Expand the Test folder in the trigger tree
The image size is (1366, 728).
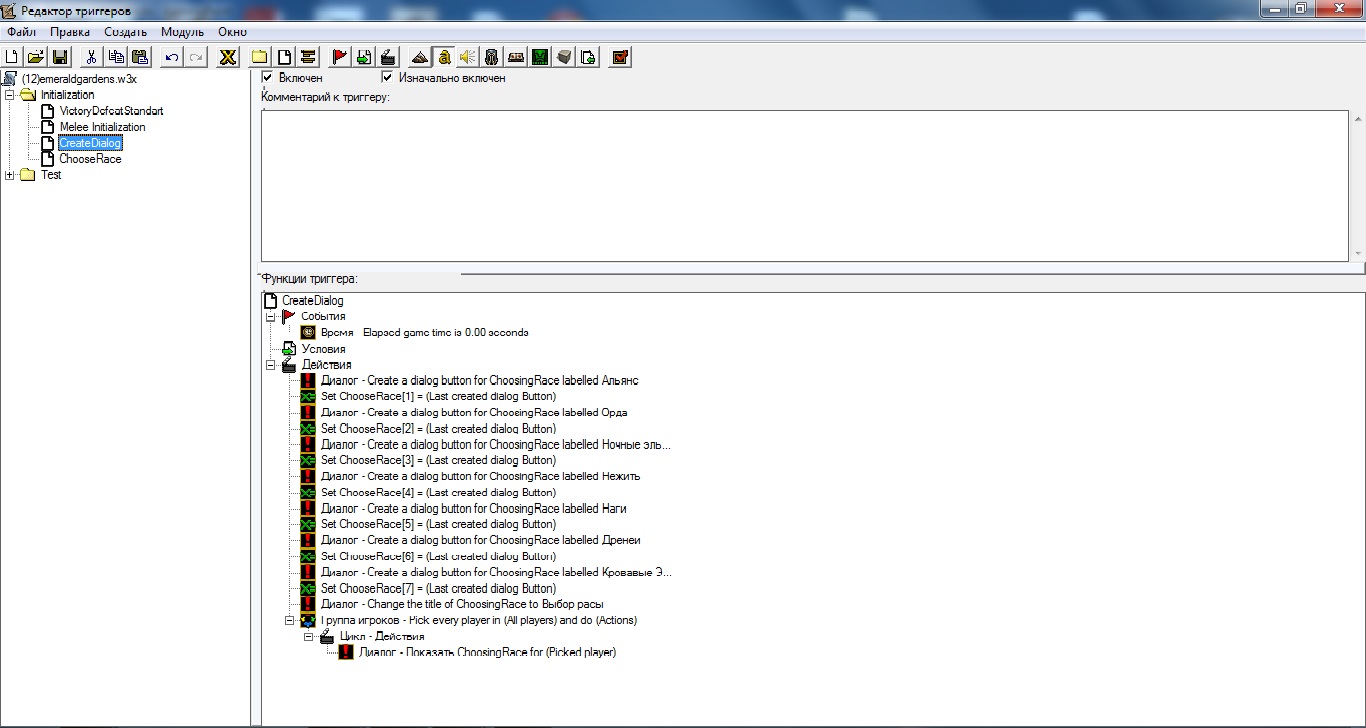click(x=10, y=175)
